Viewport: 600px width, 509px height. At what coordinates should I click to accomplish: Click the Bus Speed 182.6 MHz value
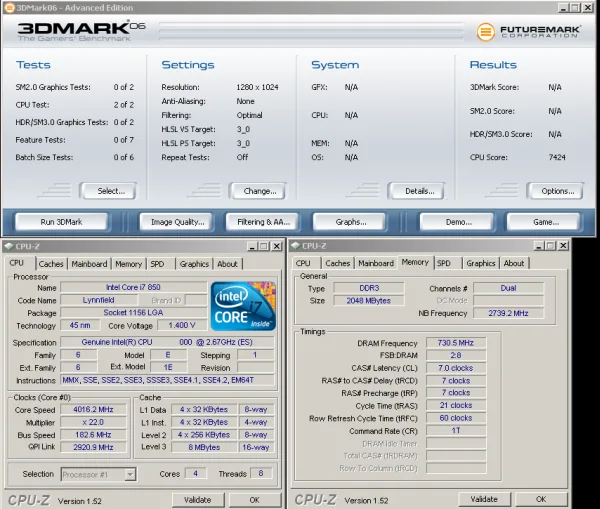coord(93,435)
